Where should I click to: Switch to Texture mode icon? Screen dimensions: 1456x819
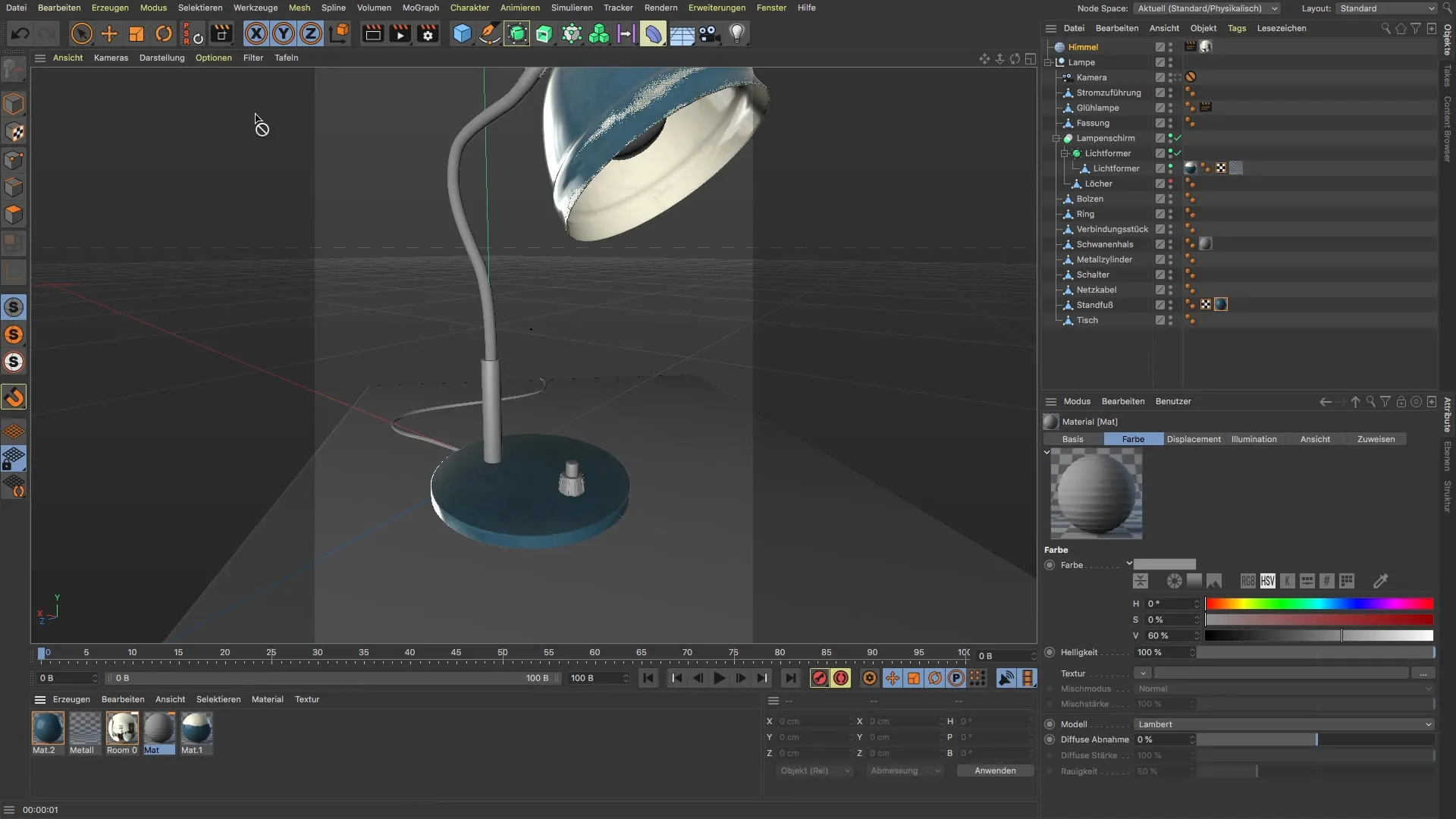[14, 132]
